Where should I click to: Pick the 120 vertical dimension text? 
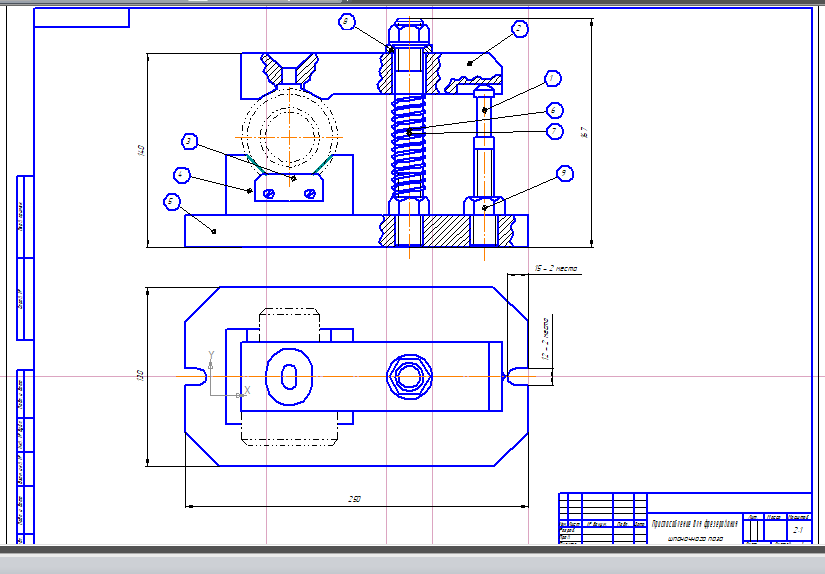pos(140,376)
